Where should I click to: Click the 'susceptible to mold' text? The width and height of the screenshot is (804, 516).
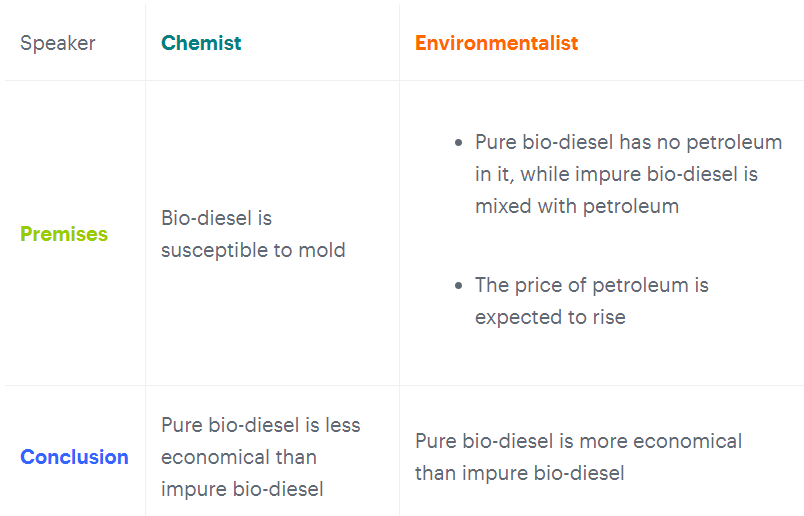tap(253, 250)
